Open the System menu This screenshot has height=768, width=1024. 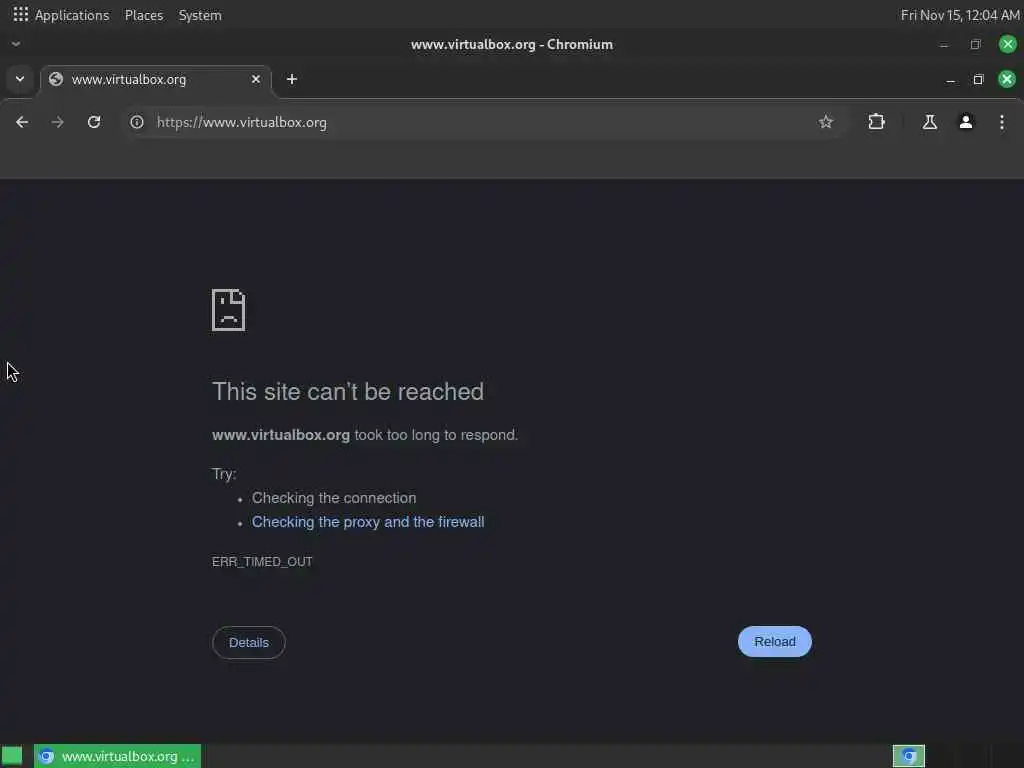[200, 15]
